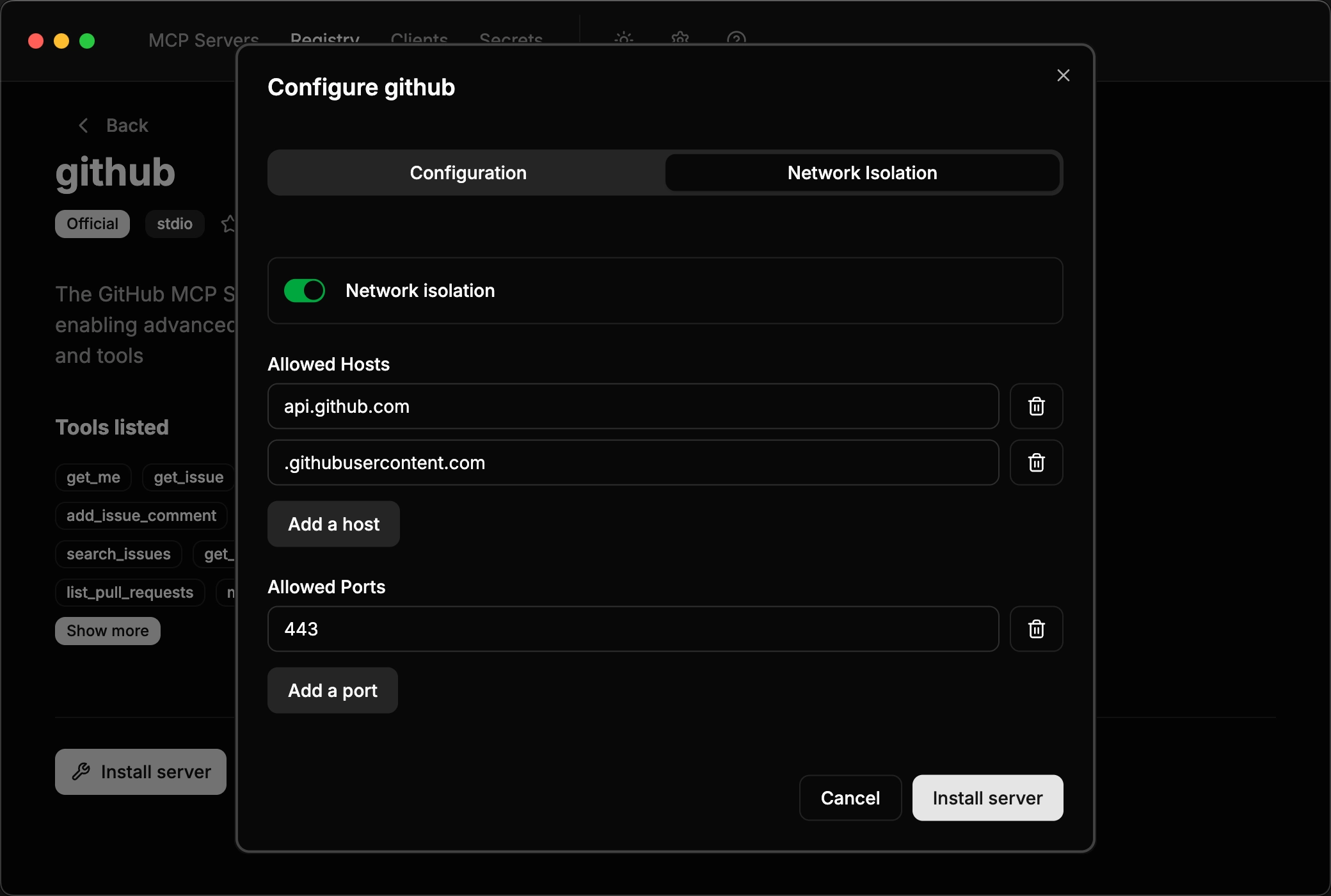Image resolution: width=1331 pixels, height=896 pixels.
Task: Click the api.github.com input field
Action: tap(632, 406)
